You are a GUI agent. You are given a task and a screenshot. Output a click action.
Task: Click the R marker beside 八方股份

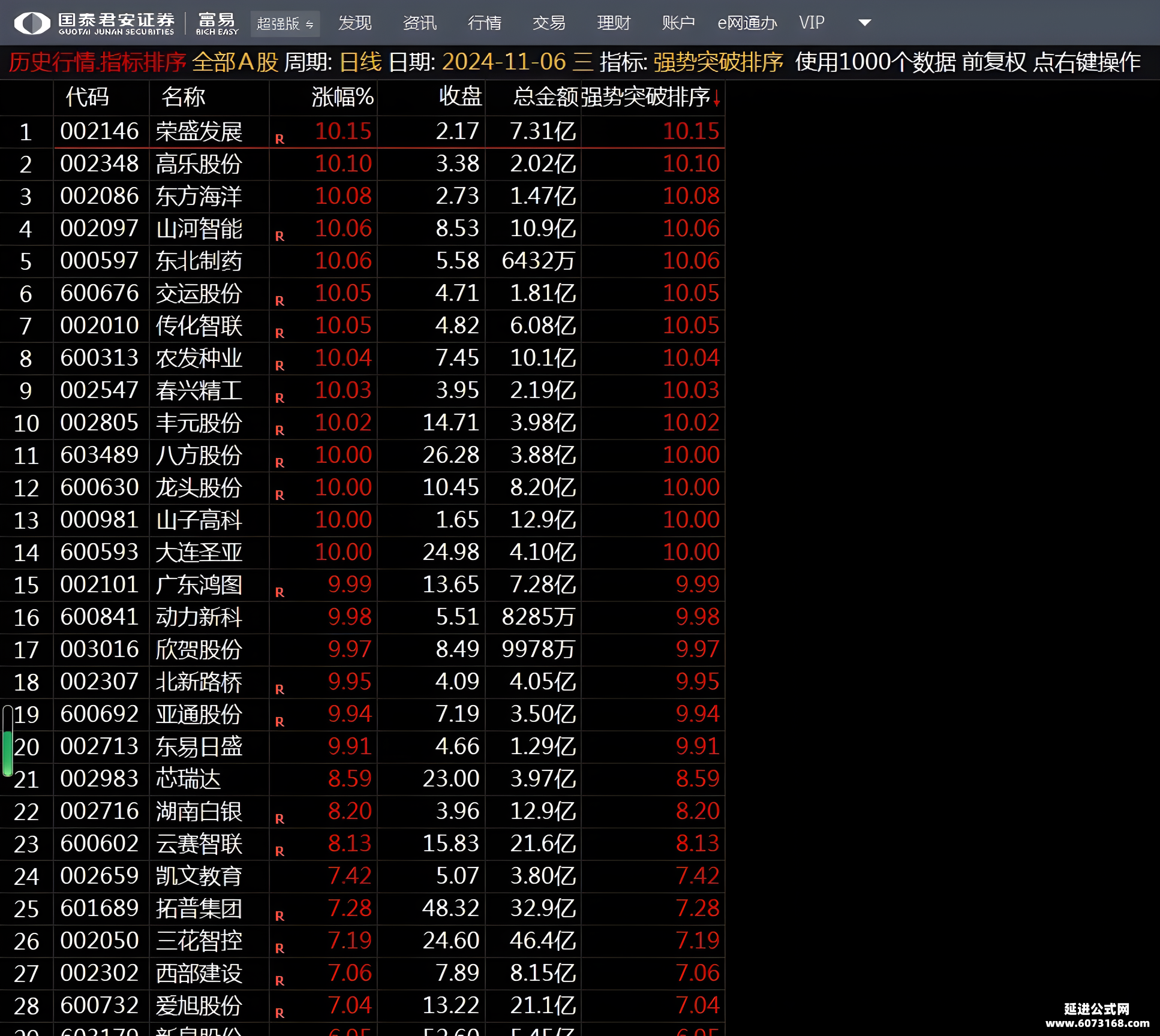(x=280, y=463)
